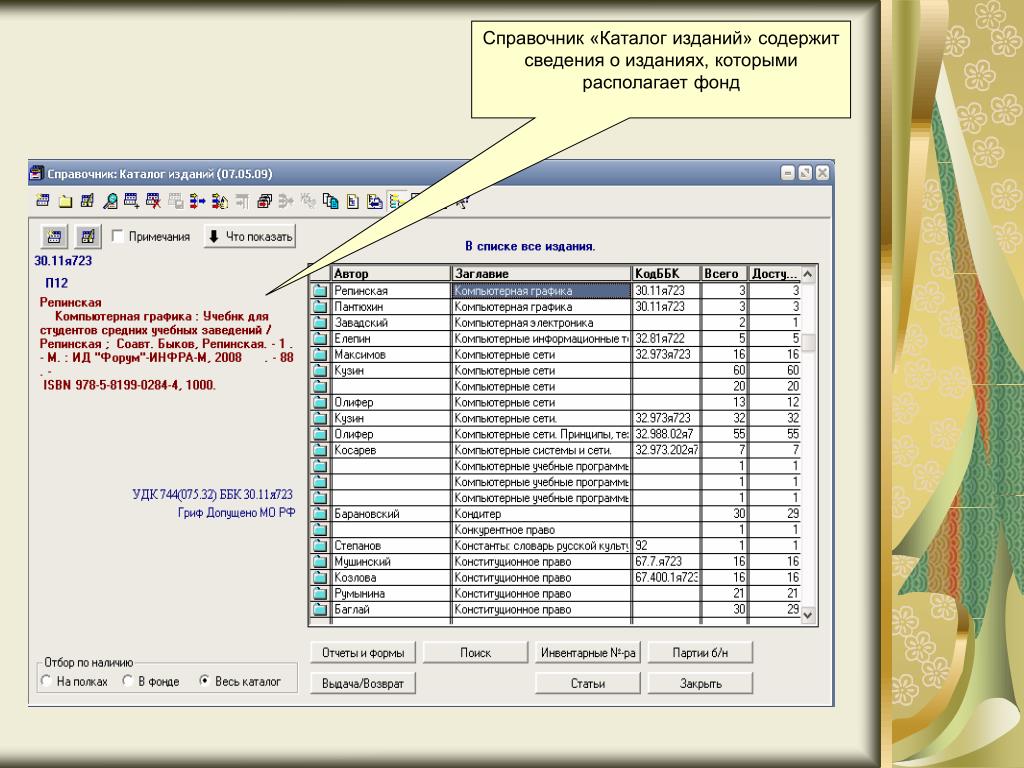Viewport: 1024px width, 768px height.
Task: Click the Досту... column header
Action: click(775, 274)
